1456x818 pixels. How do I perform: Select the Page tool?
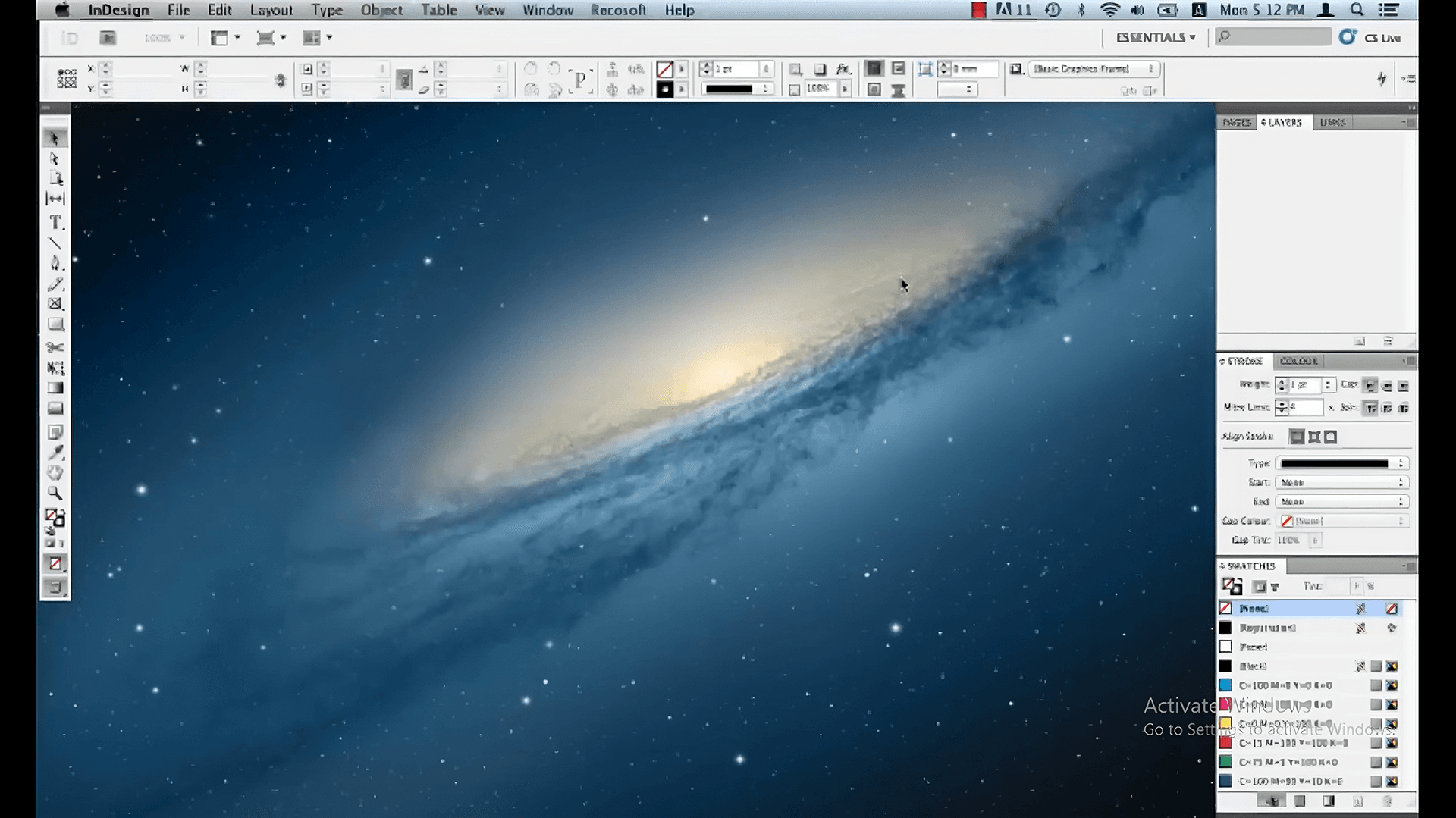tap(55, 178)
